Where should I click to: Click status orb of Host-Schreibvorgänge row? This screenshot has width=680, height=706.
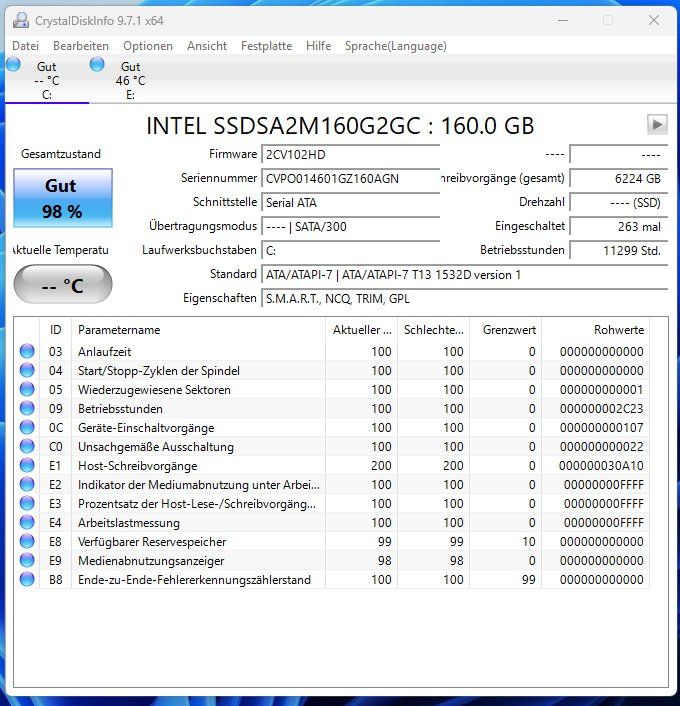27,465
